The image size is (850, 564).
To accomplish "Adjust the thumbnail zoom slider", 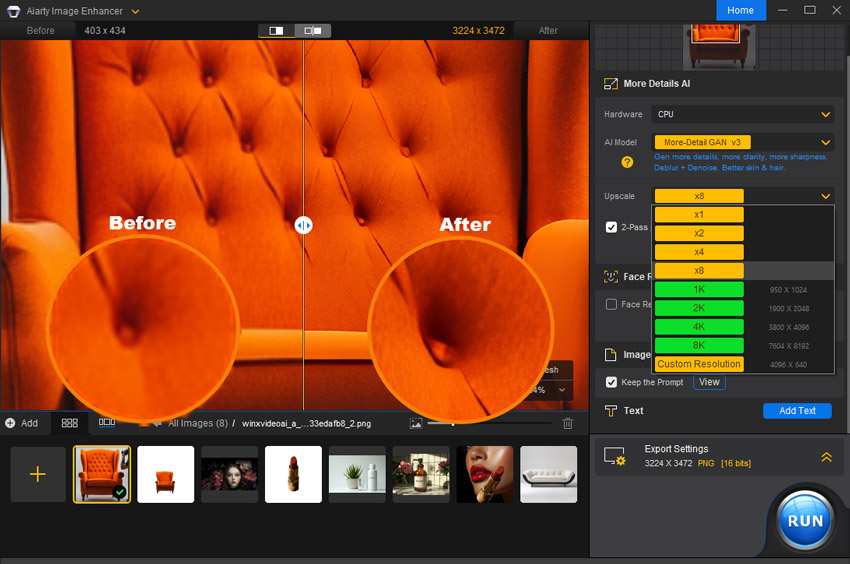I will point(490,424).
